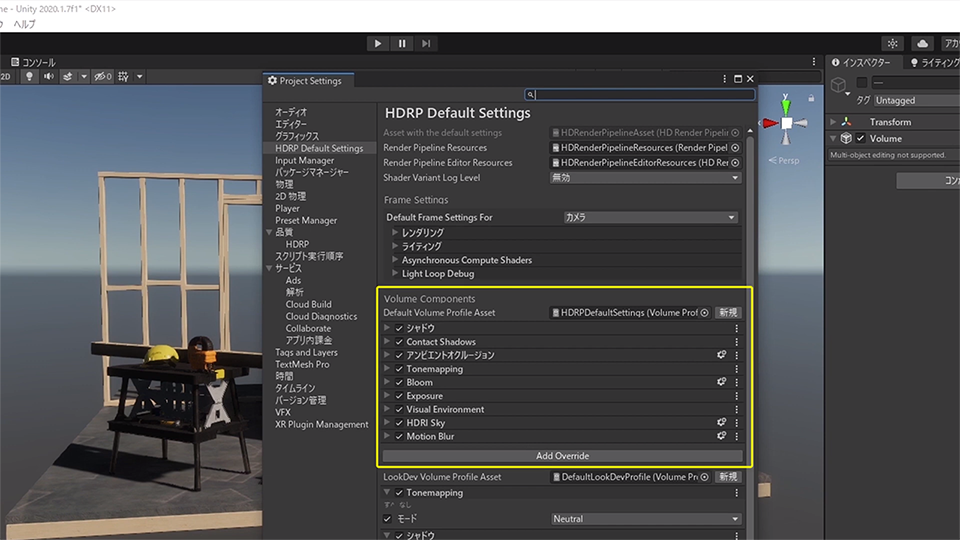
Task: Toggle scene lighting with the lightbulb icon
Action: [29, 76]
